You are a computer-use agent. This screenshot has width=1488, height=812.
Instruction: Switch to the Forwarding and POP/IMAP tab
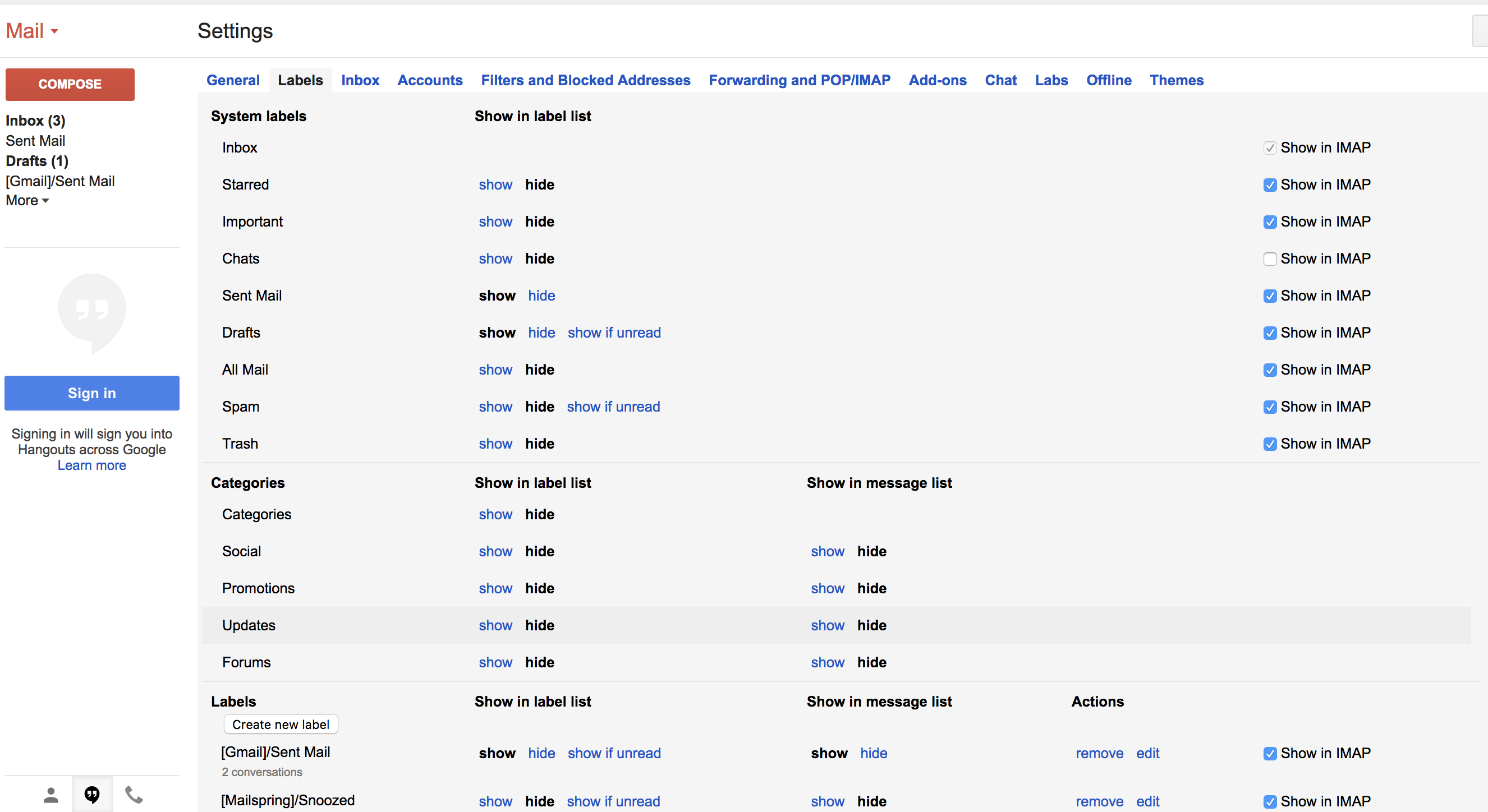[x=800, y=80]
